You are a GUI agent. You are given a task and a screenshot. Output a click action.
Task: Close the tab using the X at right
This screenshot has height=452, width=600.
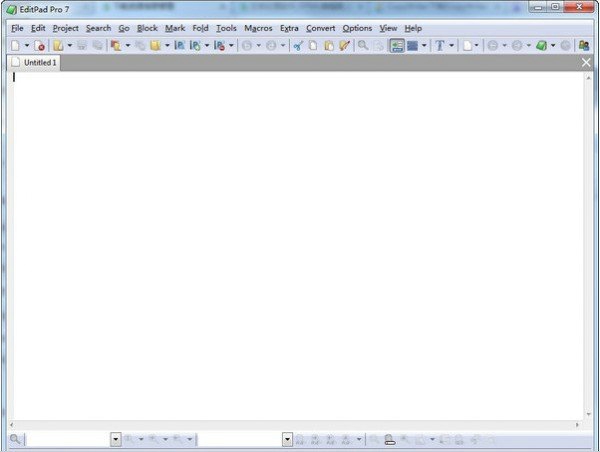pyautogui.click(x=587, y=62)
